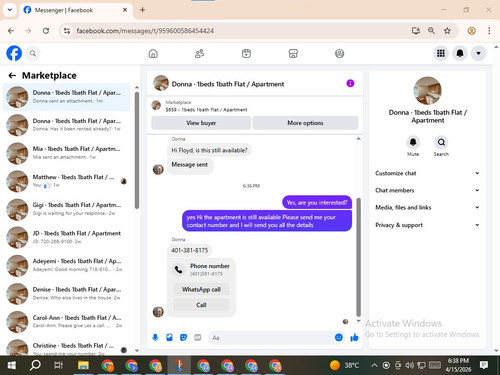Open Donna chat 'Has it been rented already?'
500x375 pixels.
(x=66, y=125)
